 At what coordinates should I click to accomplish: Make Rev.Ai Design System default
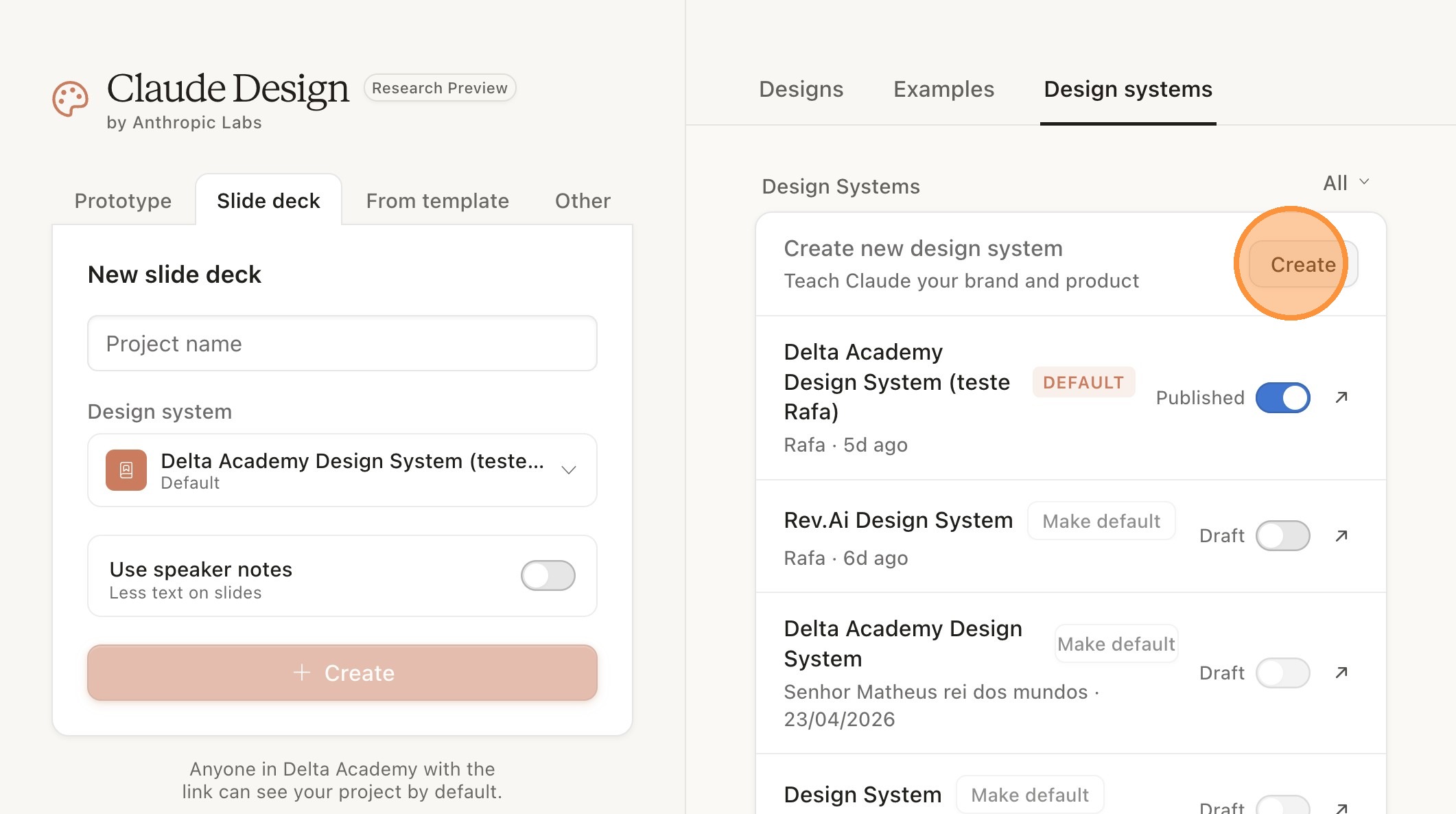tap(1101, 521)
